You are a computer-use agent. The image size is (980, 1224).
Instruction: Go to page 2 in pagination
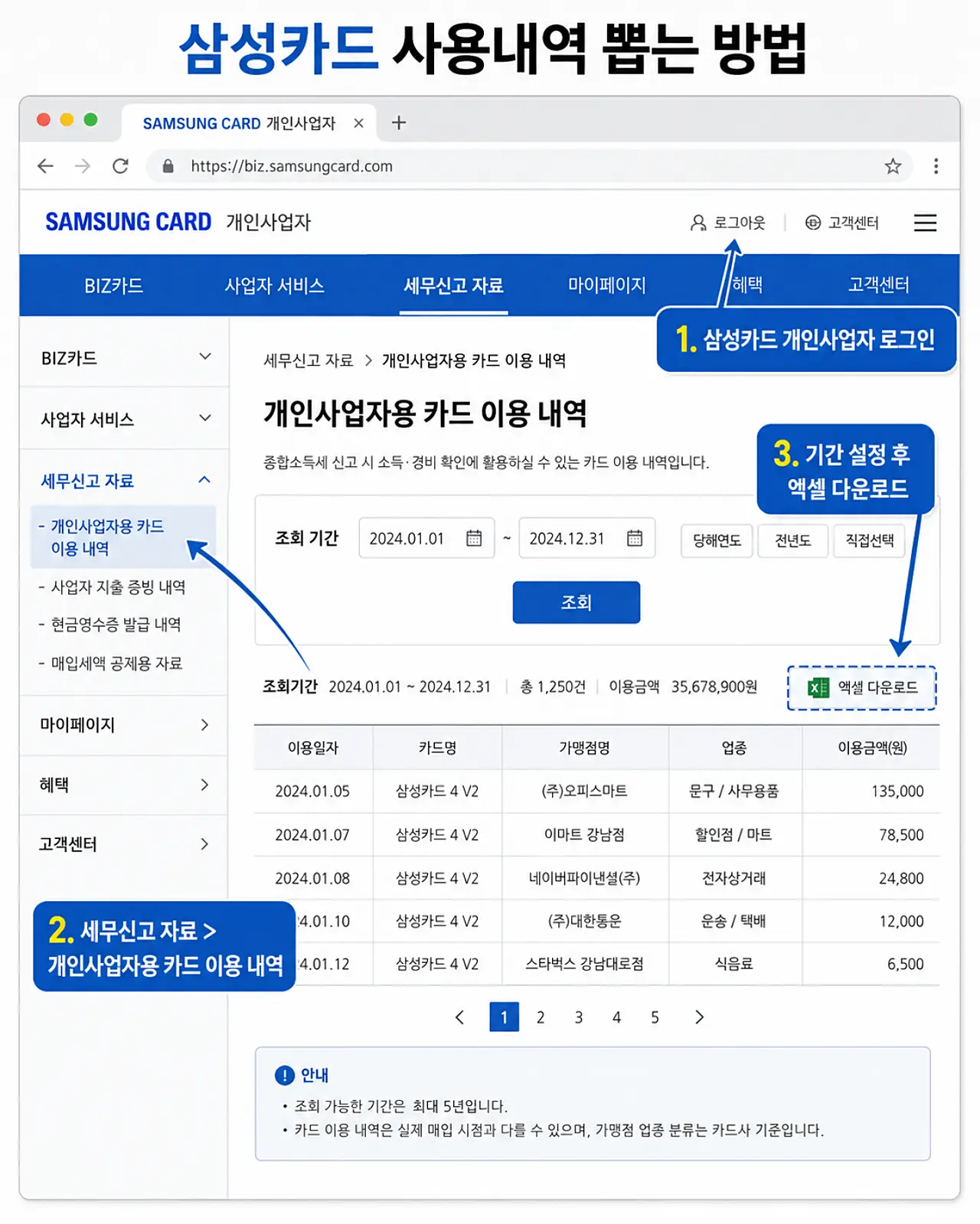(541, 1017)
